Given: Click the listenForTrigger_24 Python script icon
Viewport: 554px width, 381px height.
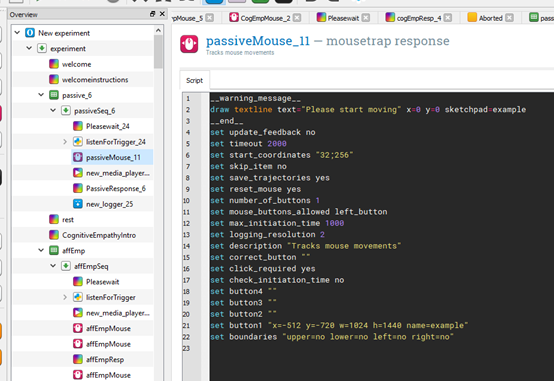Looking at the screenshot, I should (x=78, y=142).
